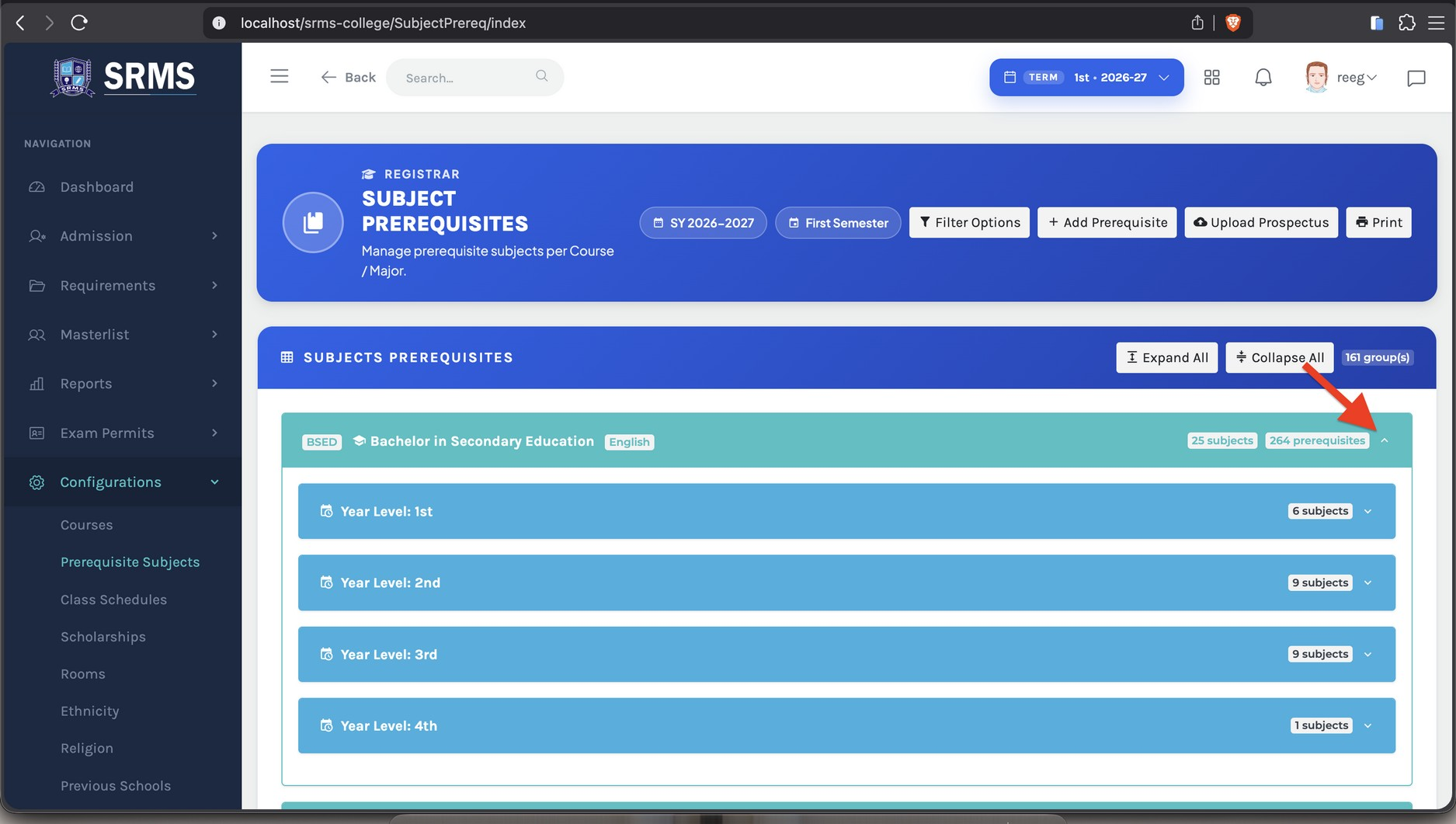Click Add Prerequisite button
The image size is (1456, 824).
pos(1107,222)
